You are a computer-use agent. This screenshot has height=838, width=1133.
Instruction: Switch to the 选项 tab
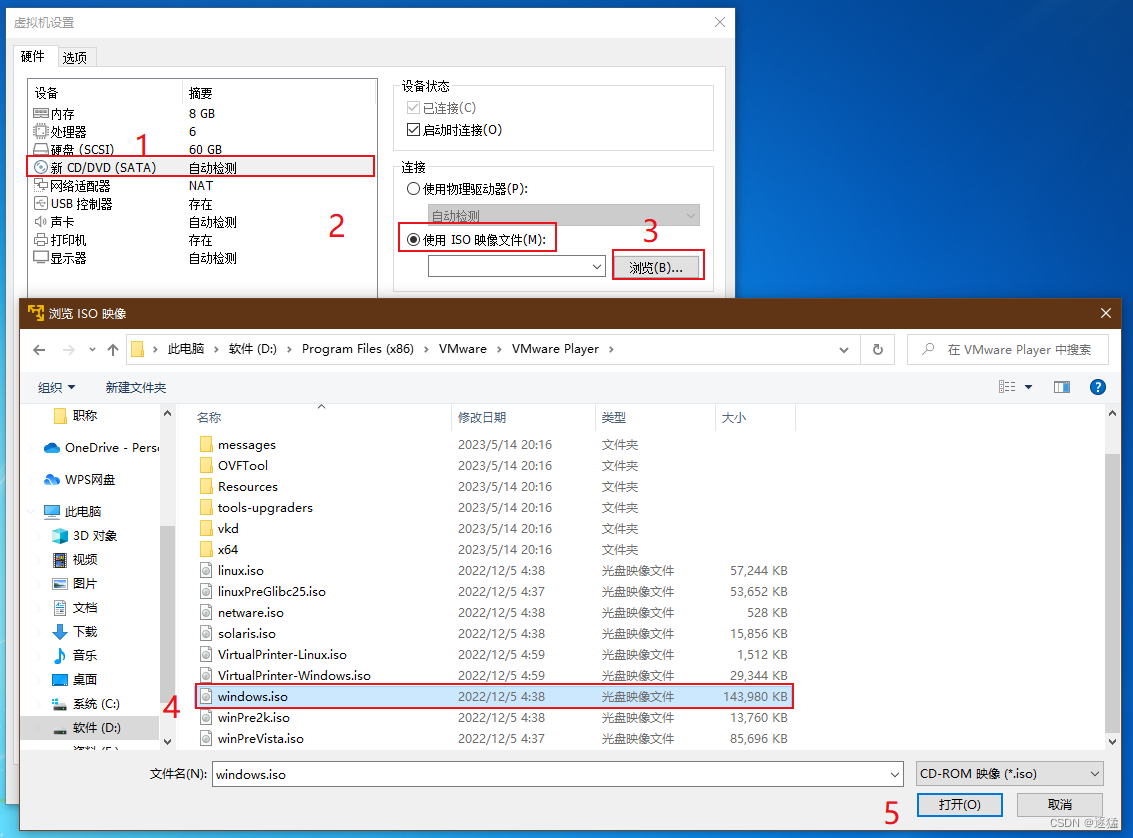pos(74,58)
